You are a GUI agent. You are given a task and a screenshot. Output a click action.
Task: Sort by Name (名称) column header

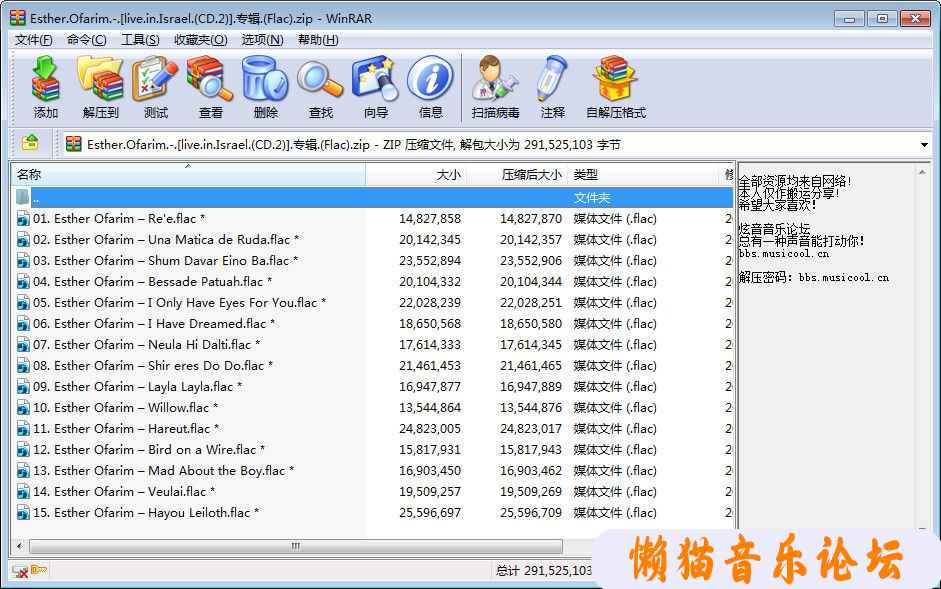[x=188, y=175]
